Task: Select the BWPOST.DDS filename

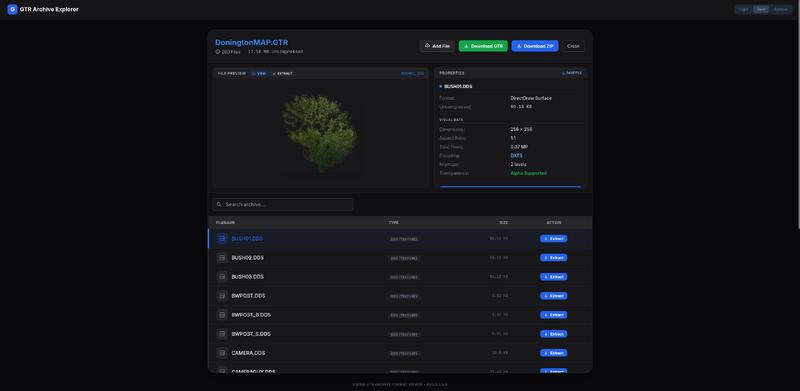Action: 248,296
